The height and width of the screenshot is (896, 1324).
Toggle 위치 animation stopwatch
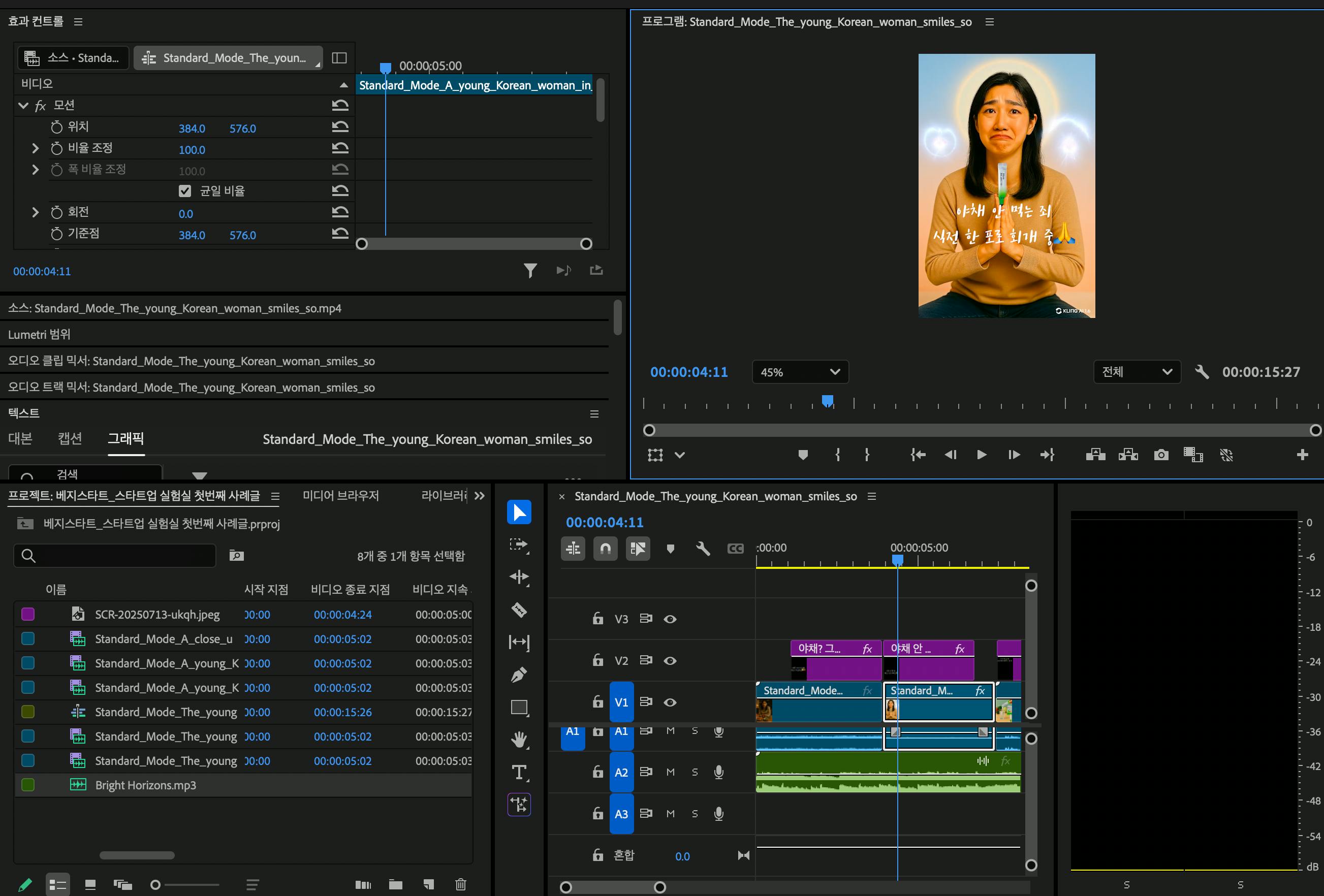click(56, 126)
